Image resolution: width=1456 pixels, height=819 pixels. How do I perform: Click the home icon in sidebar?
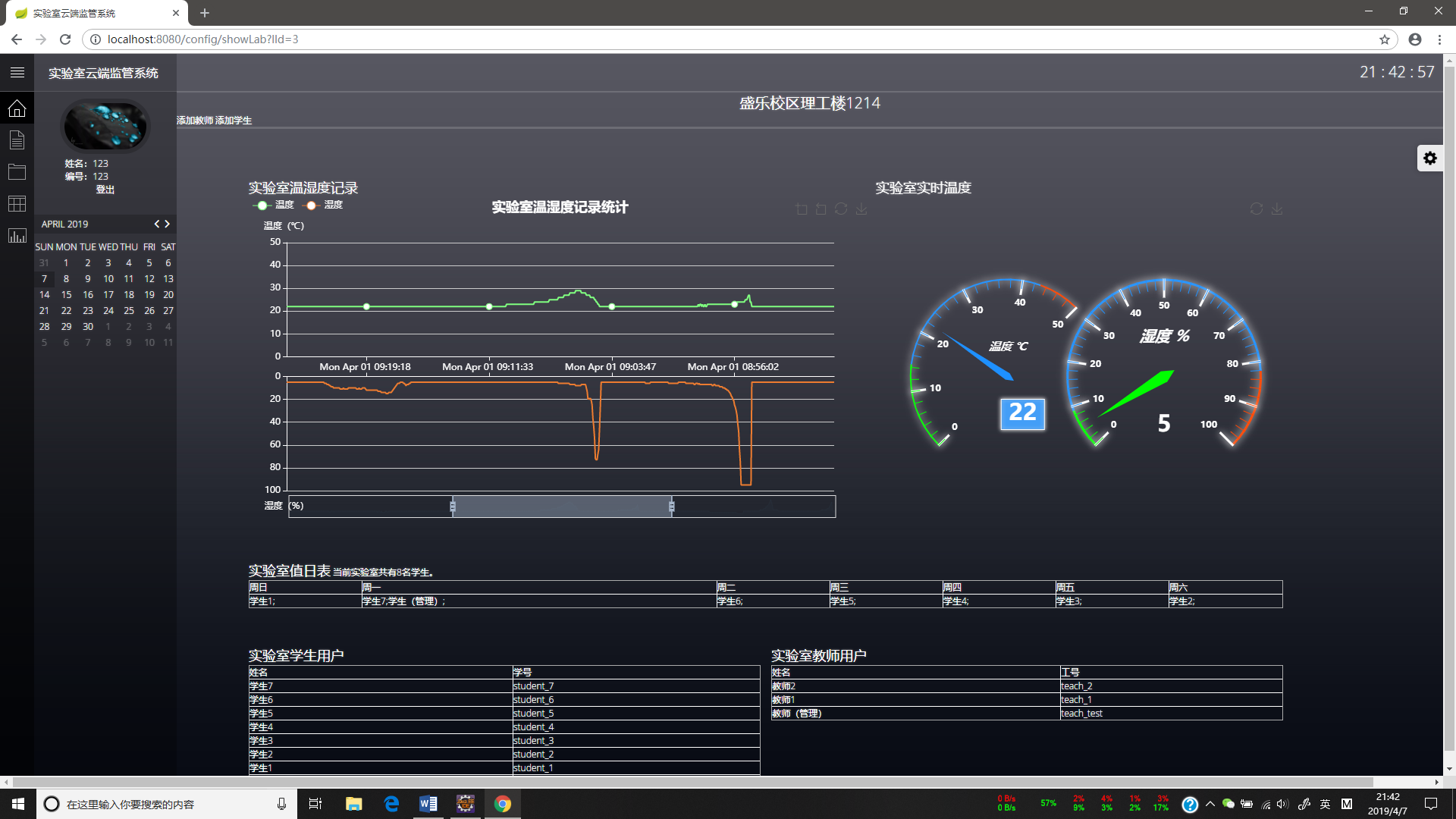click(17, 108)
